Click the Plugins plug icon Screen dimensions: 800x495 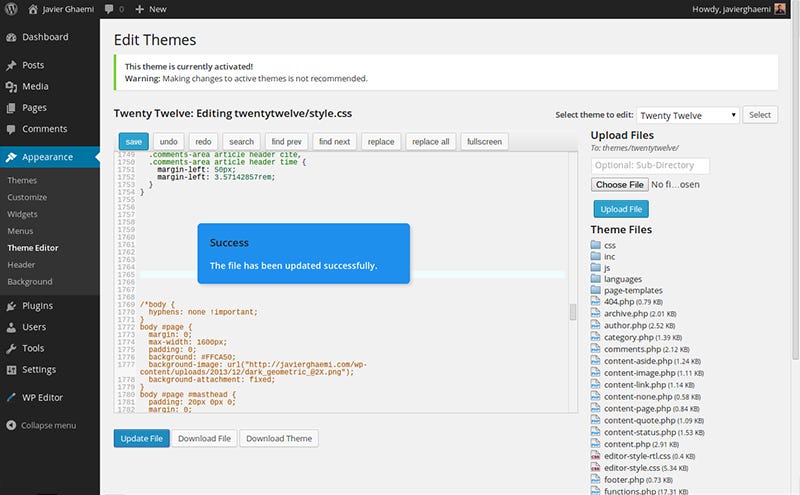(x=11, y=306)
